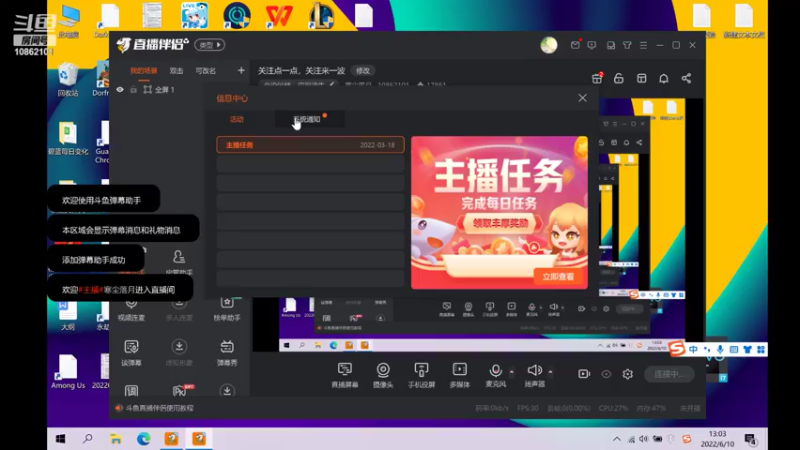Add 多媒体 source
The width and height of the screenshot is (800, 450).
460,375
